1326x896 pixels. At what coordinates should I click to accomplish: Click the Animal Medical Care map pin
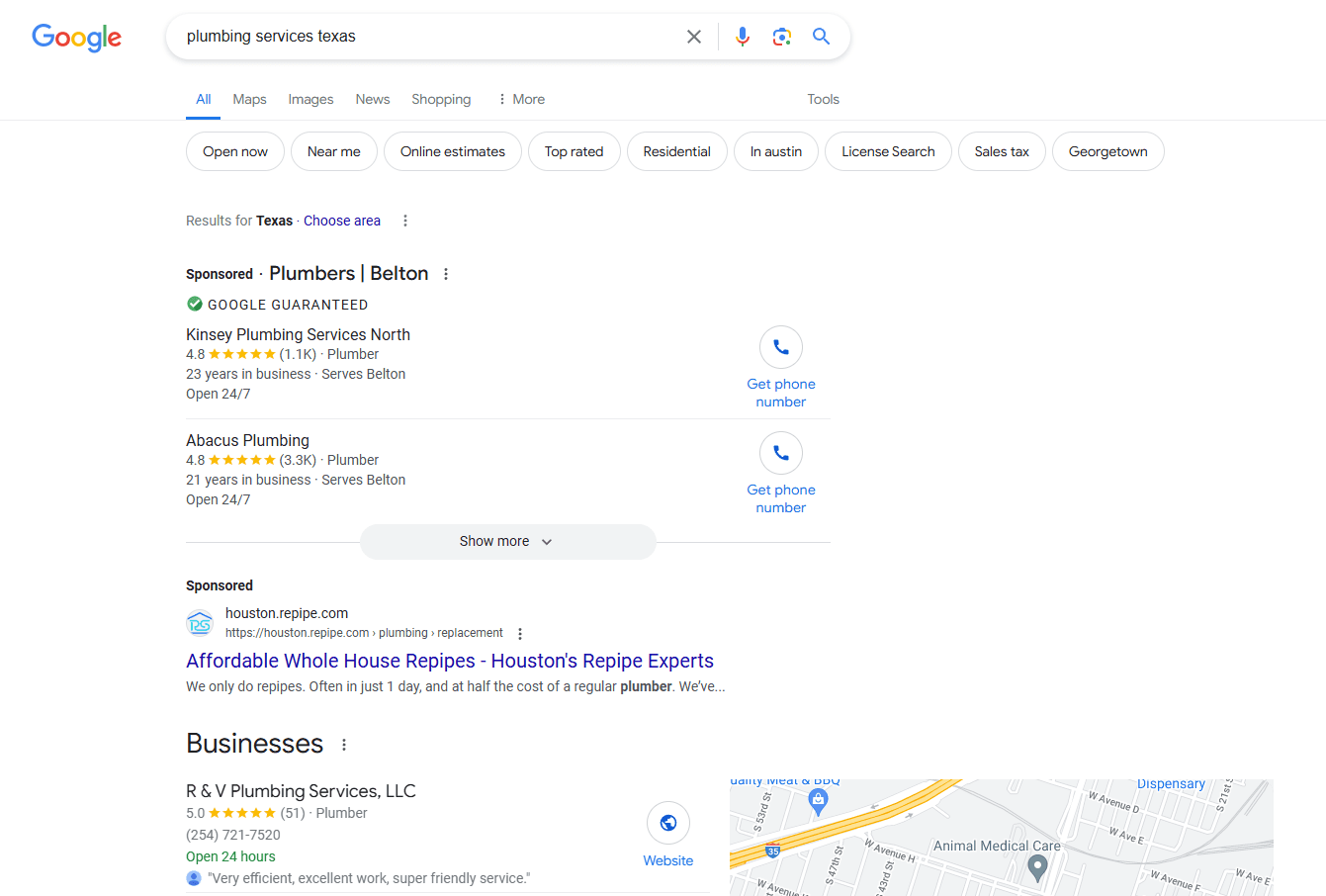(x=1037, y=868)
